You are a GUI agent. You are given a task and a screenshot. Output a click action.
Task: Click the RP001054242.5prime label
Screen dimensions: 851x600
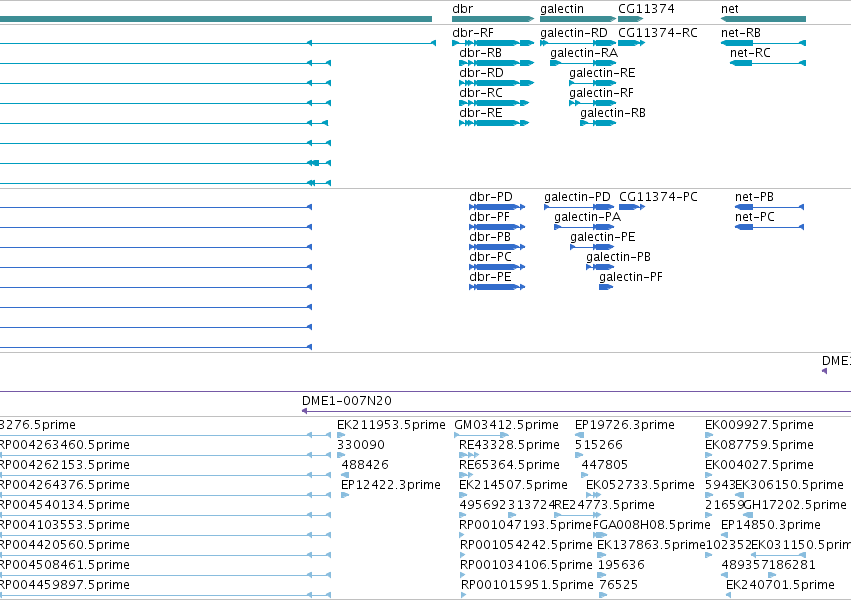click(x=526, y=545)
